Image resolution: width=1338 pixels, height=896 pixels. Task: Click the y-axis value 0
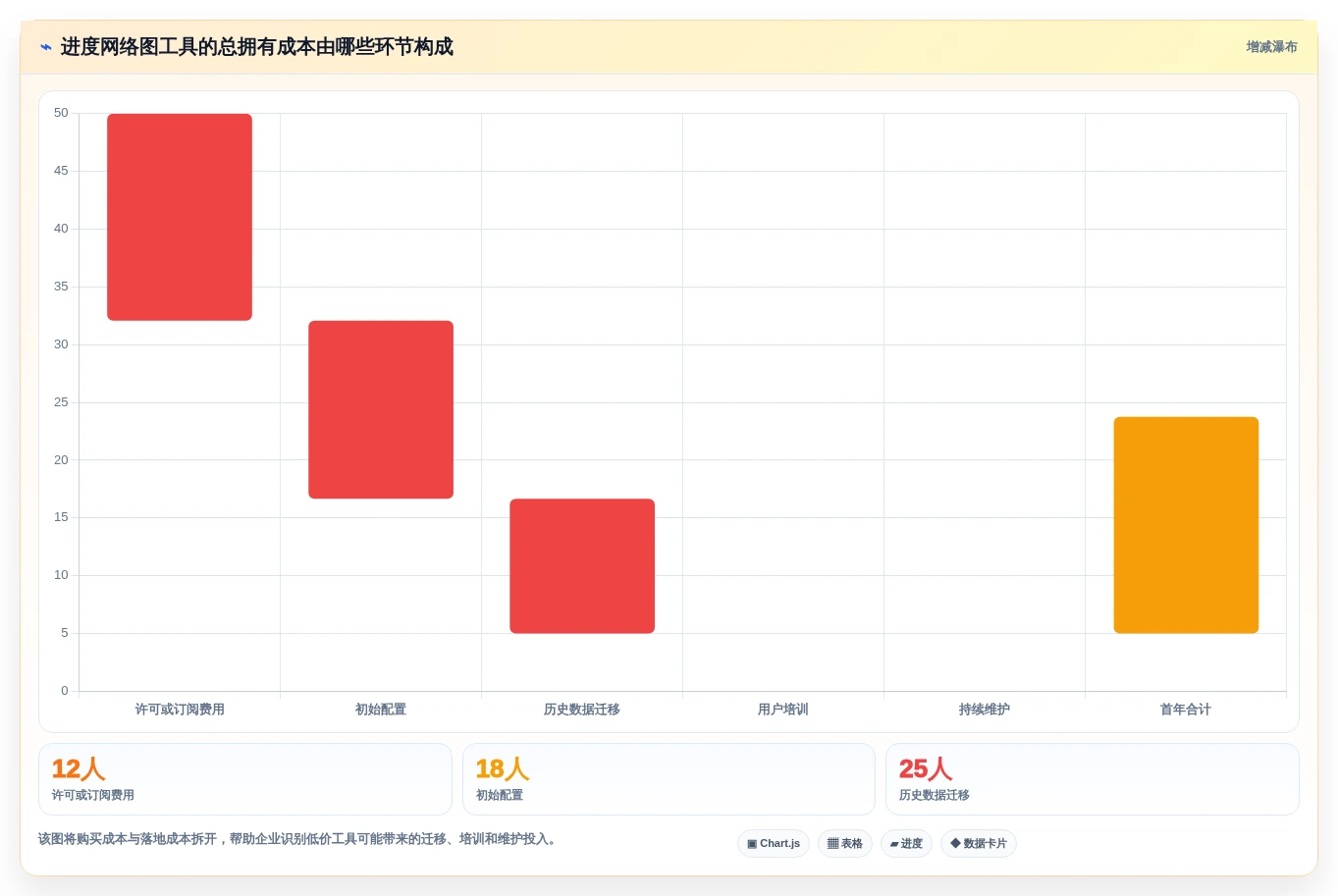coord(65,691)
